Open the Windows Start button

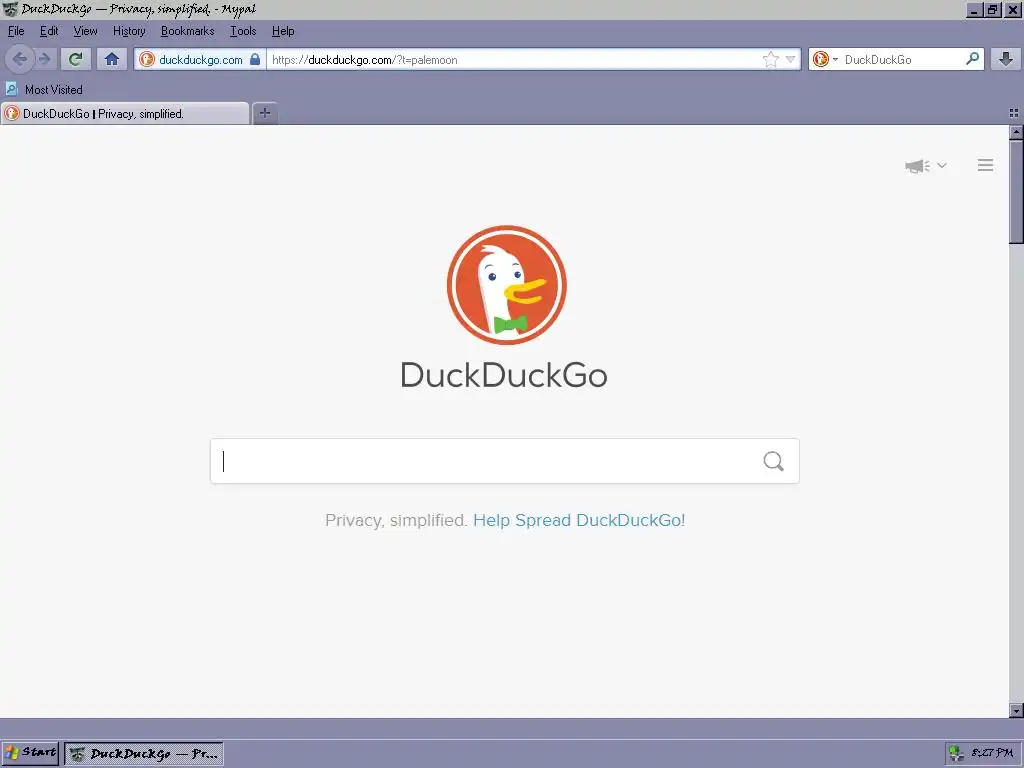click(x=30, y=753)
